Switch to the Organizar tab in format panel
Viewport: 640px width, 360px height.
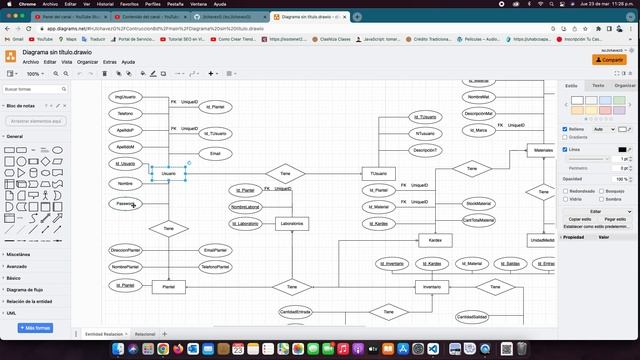coord(624,86)
